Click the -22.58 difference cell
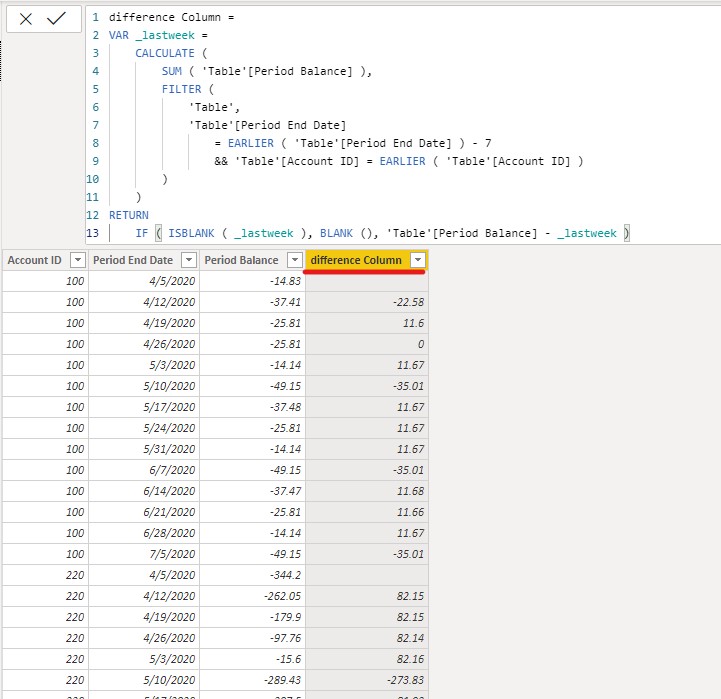Viewport: 721px width, 699px height. [367, 302]
